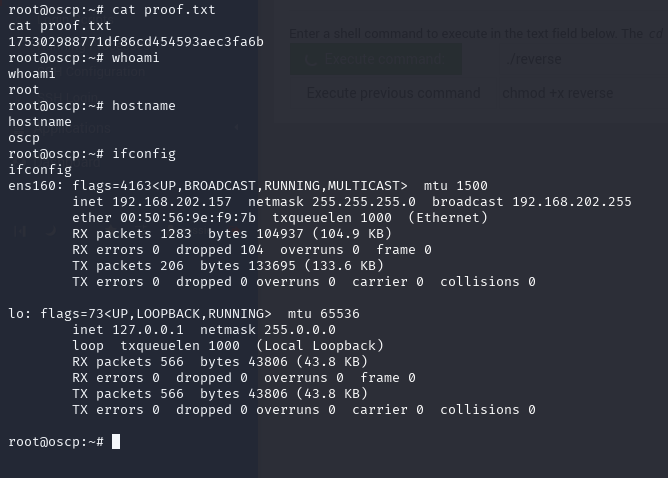The height and width of the screenshot is (478, 668).
Task: Open the faded SSH Login sidebar item
Action: 70,97
